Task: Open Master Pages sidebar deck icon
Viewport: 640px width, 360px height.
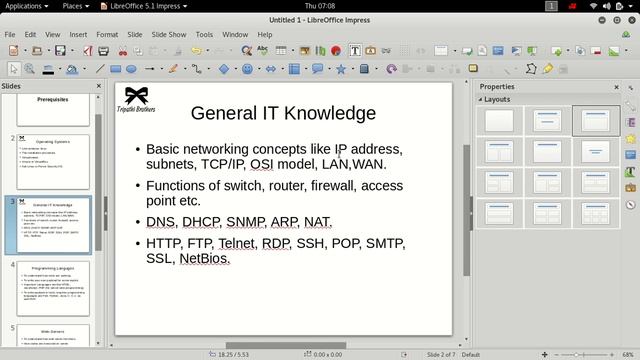Action: [630, 155]
